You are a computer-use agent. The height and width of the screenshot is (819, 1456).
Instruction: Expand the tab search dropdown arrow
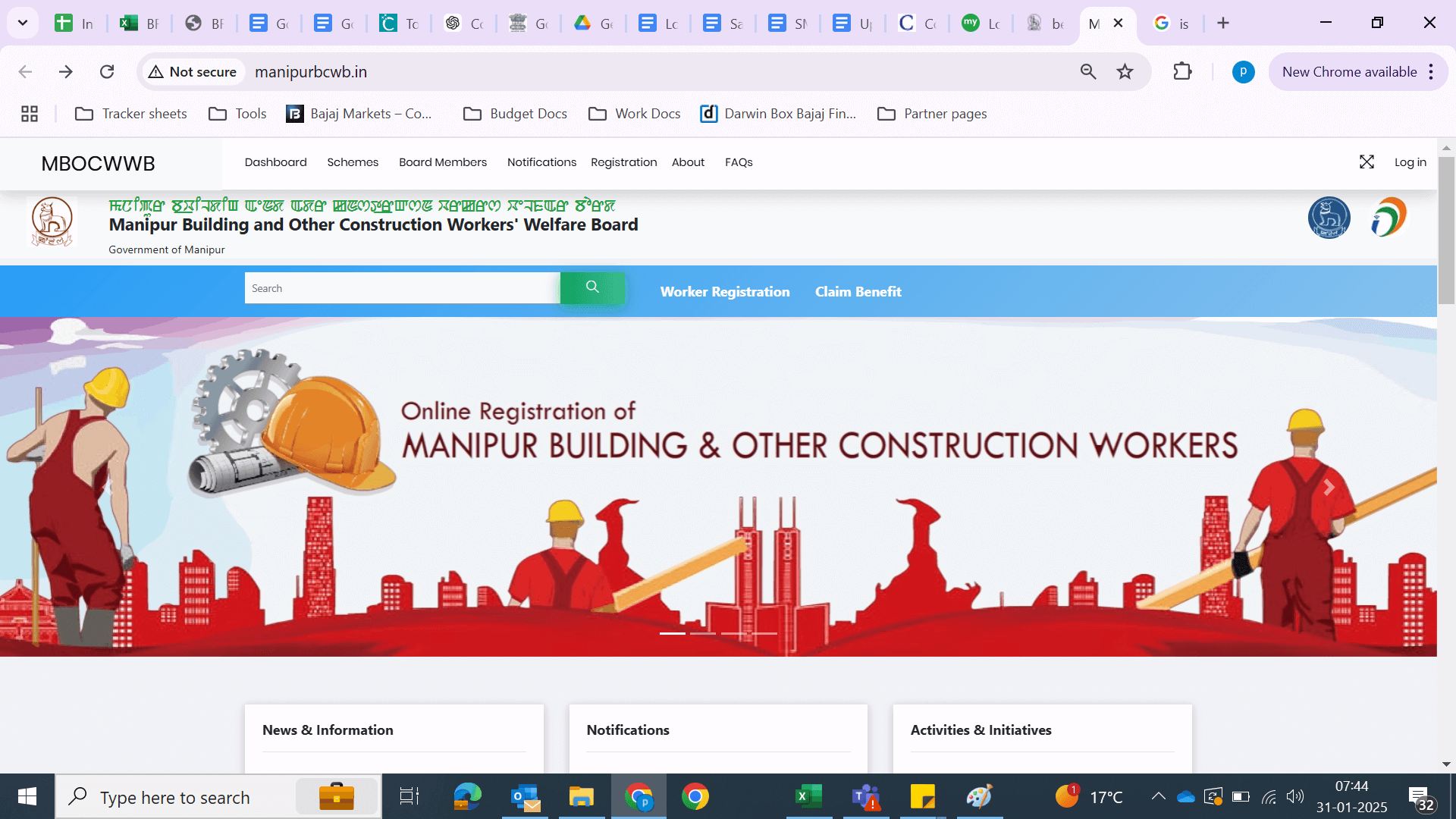(x=23, y=23)
